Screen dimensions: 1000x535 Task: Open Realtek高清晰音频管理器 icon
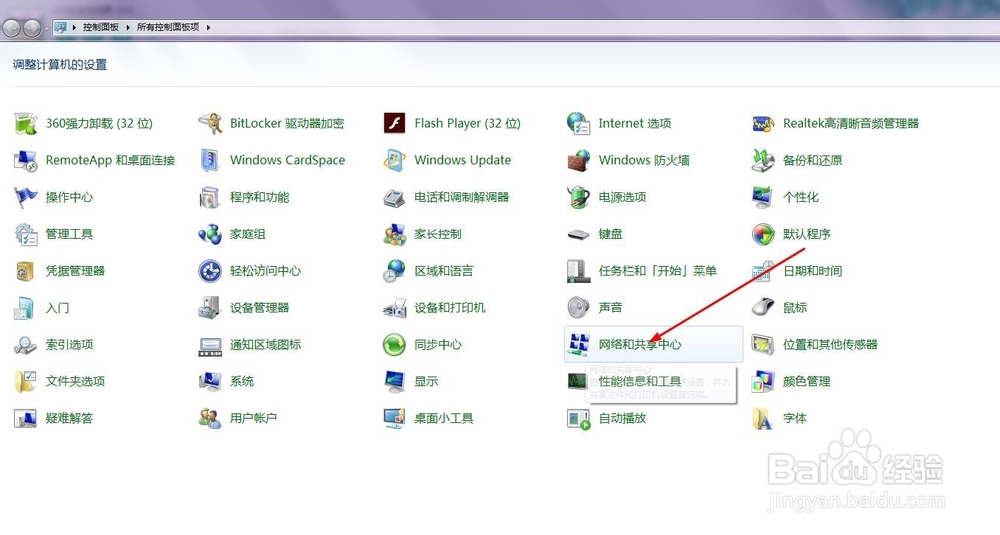pos(763,123)
